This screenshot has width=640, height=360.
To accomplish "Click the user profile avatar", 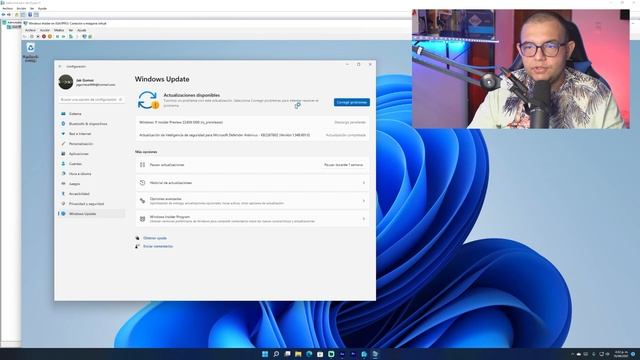I will (66, 82).
